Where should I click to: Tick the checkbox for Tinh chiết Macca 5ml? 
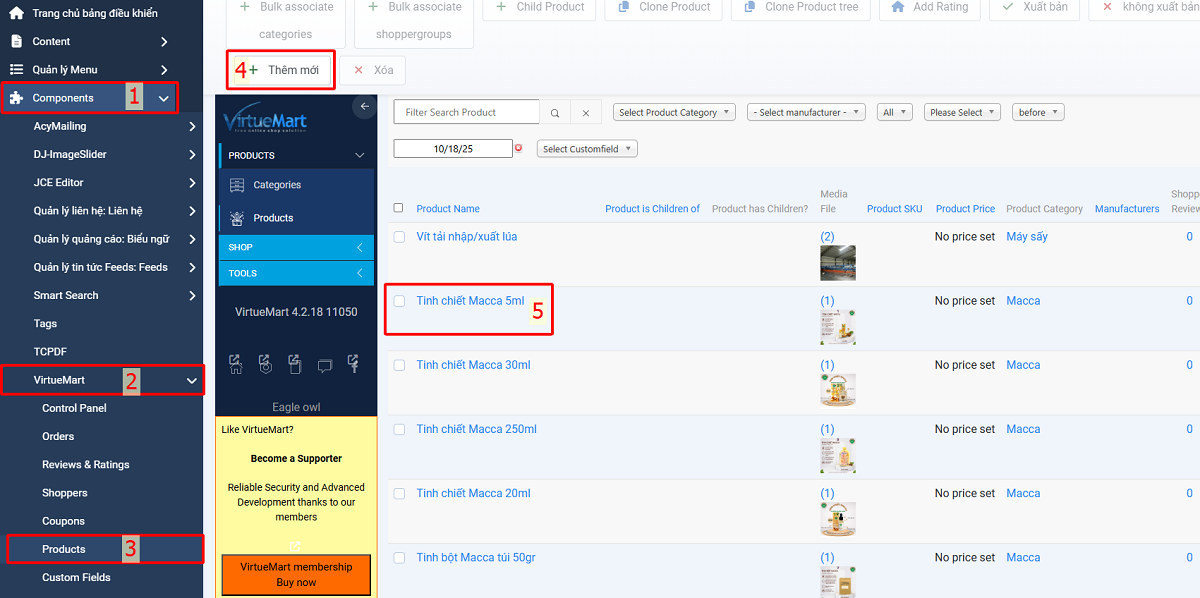399,301
